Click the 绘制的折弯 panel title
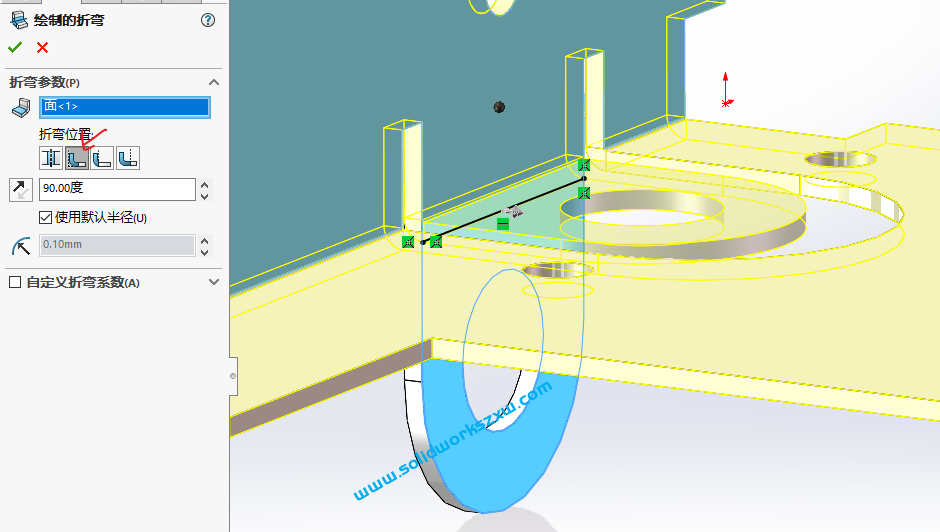This screenshot has width=940, height=532. [x=69, y=20]
